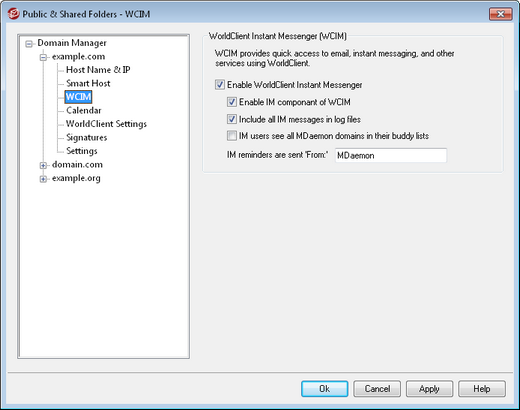The width and height of the screenshot is (520, 410).
Task: Collapse the Domain Manager tree node
Action: click(x=29, y=44)
